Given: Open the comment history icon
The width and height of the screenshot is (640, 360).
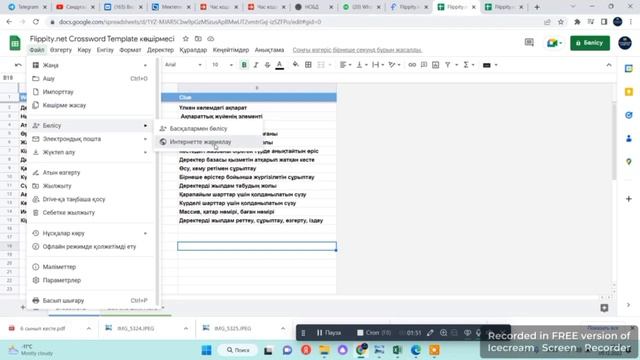Looking at the screenshot, I should pos(529,42).
